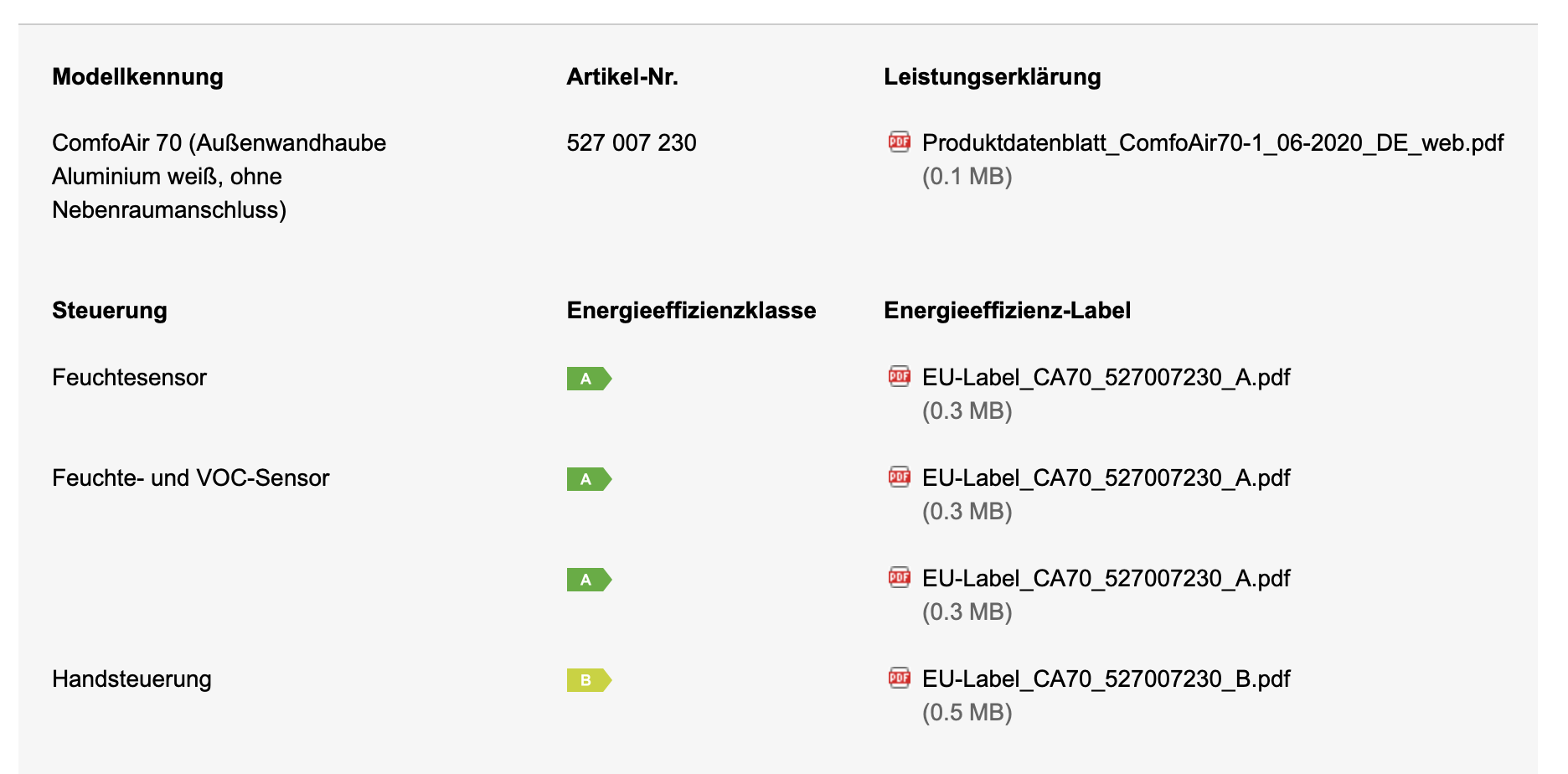
Task: Click the yellow-green B badge for Handsteuerung
Action: tap(589, 680)
